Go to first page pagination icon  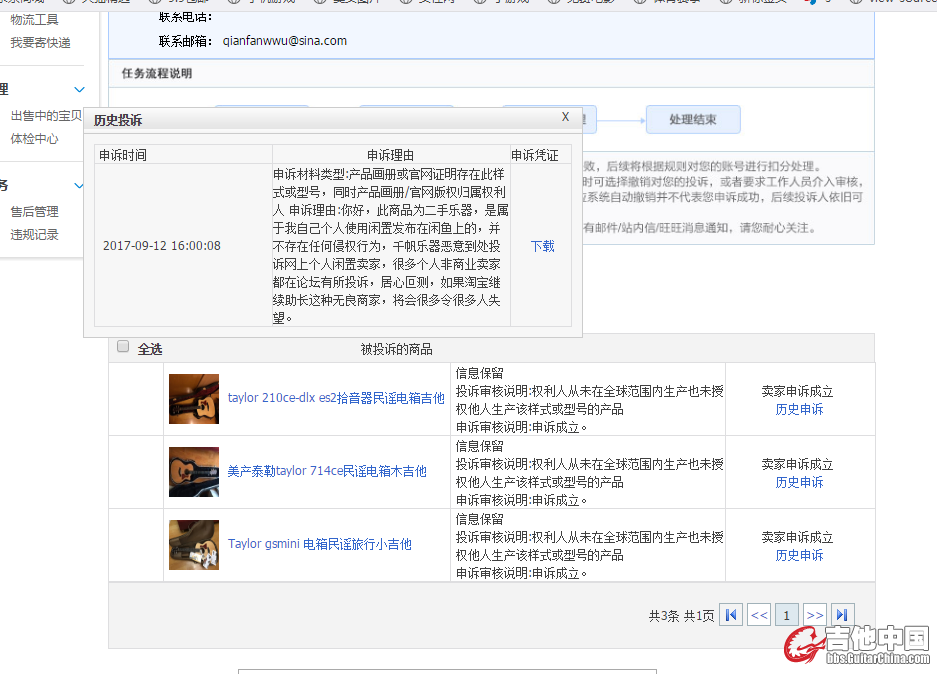[731, 615]
